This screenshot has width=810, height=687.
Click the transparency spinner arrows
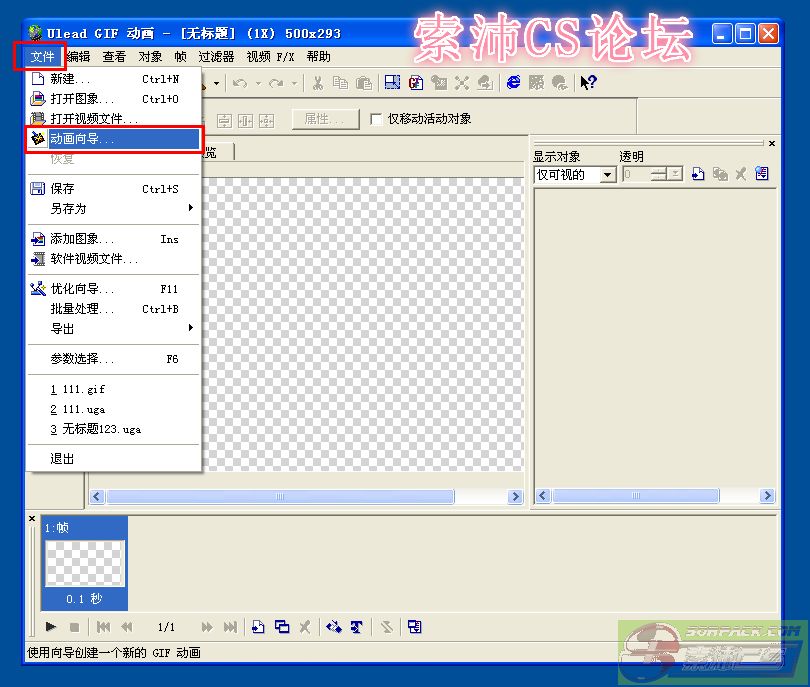tap(659, 174)
